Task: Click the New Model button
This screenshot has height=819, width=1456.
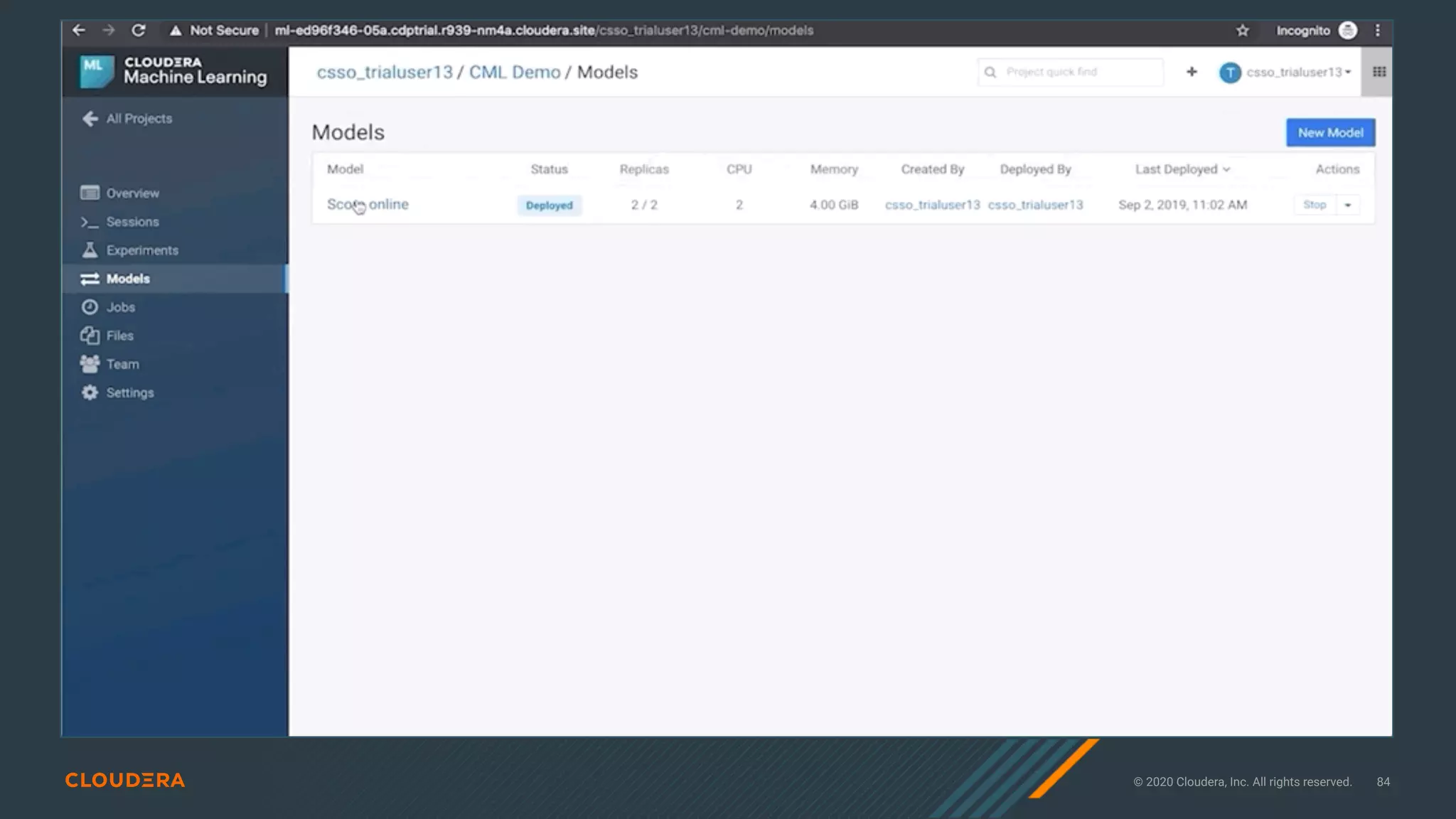Action: (x=1329, y=132)
